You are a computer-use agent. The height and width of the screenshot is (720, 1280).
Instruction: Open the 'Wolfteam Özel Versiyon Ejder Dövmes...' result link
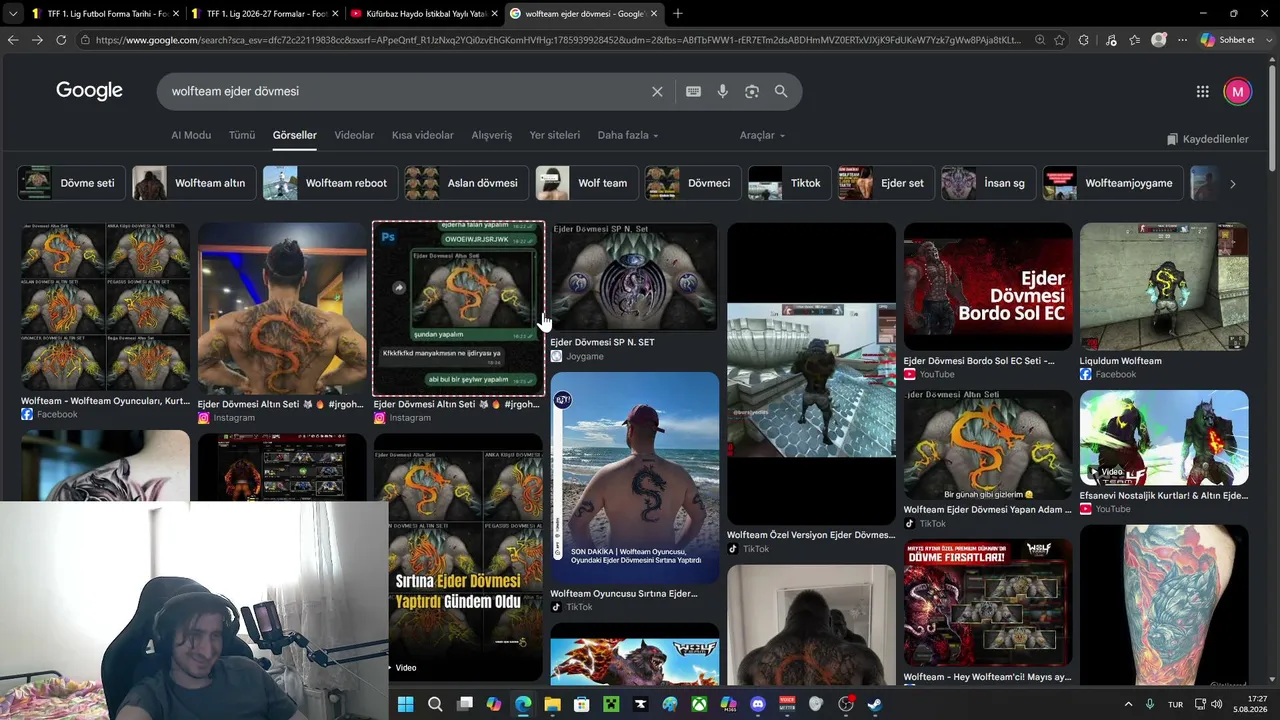coord(811,535)
